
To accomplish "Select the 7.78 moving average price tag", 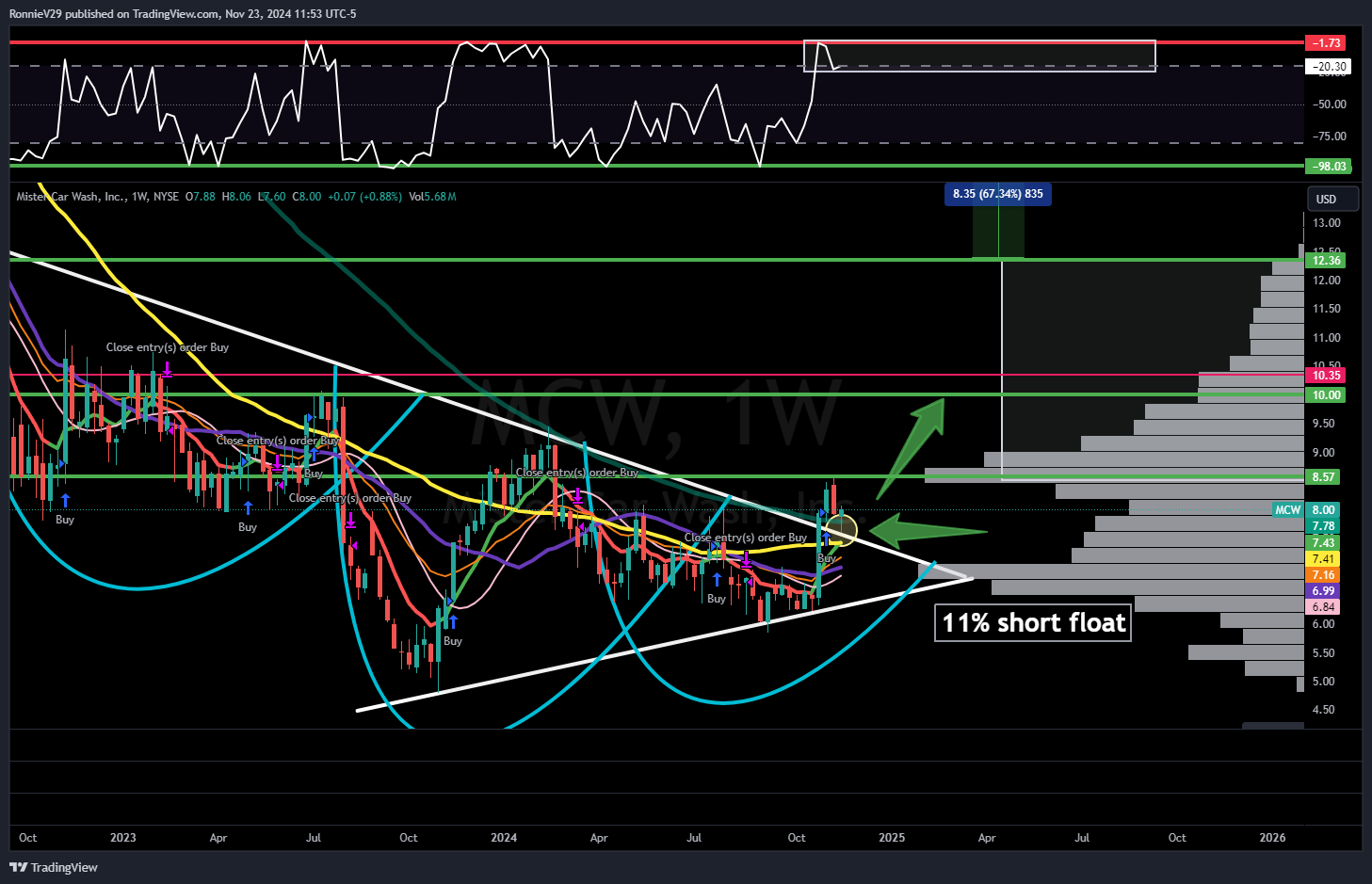I will pyautogui.click(x=1324, y=527).
